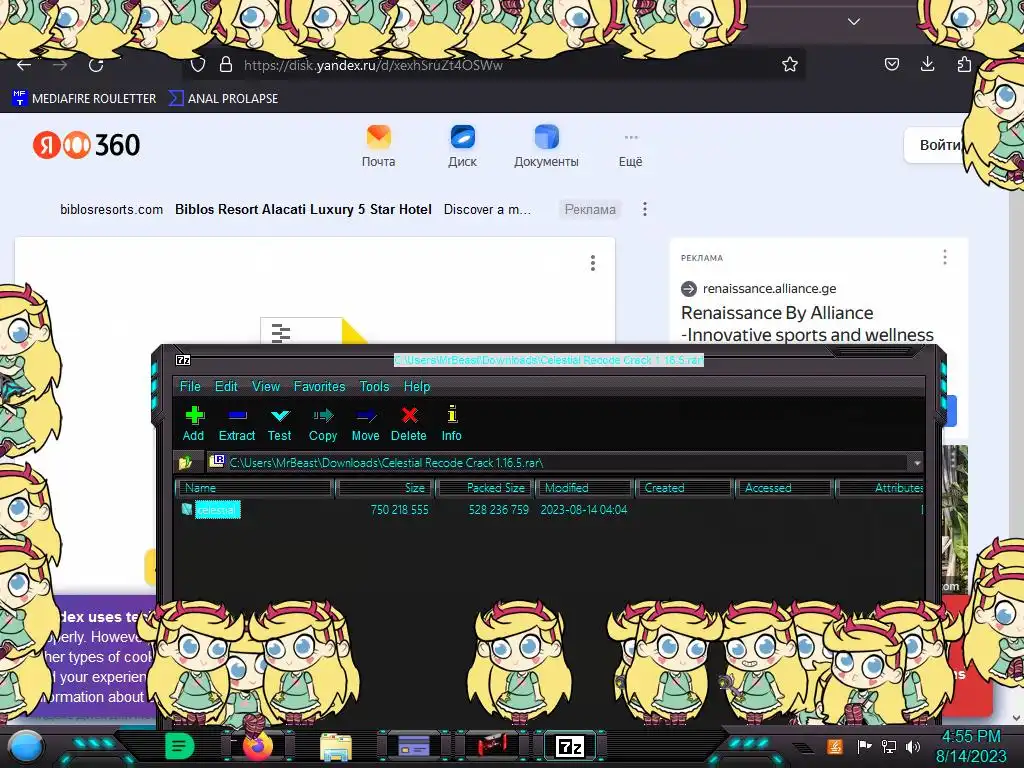
Task: Click the 750 218 555 size value
Action: (400, 509)
